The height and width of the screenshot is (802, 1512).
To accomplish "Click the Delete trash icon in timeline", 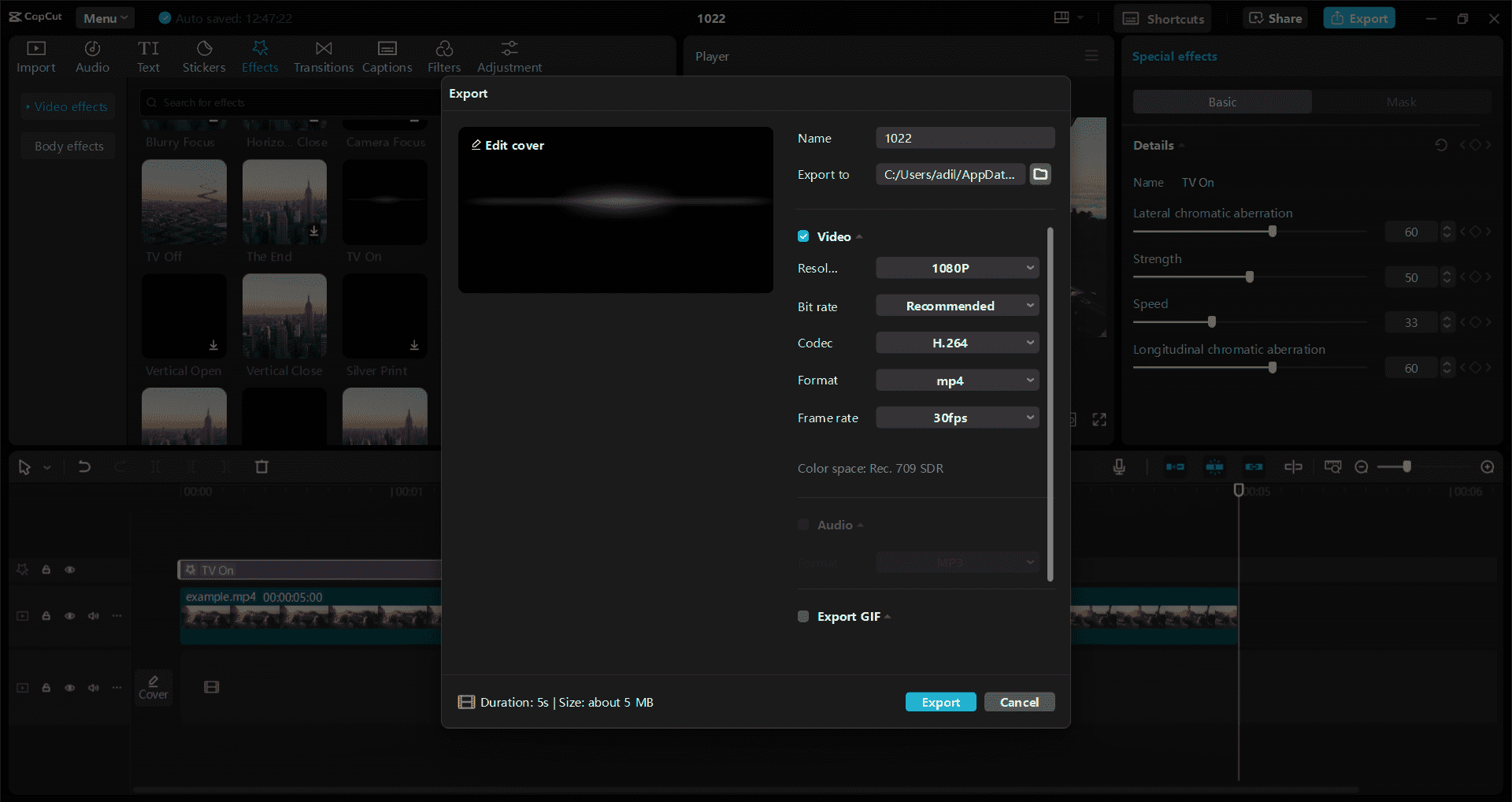I will tap(262, 466).
